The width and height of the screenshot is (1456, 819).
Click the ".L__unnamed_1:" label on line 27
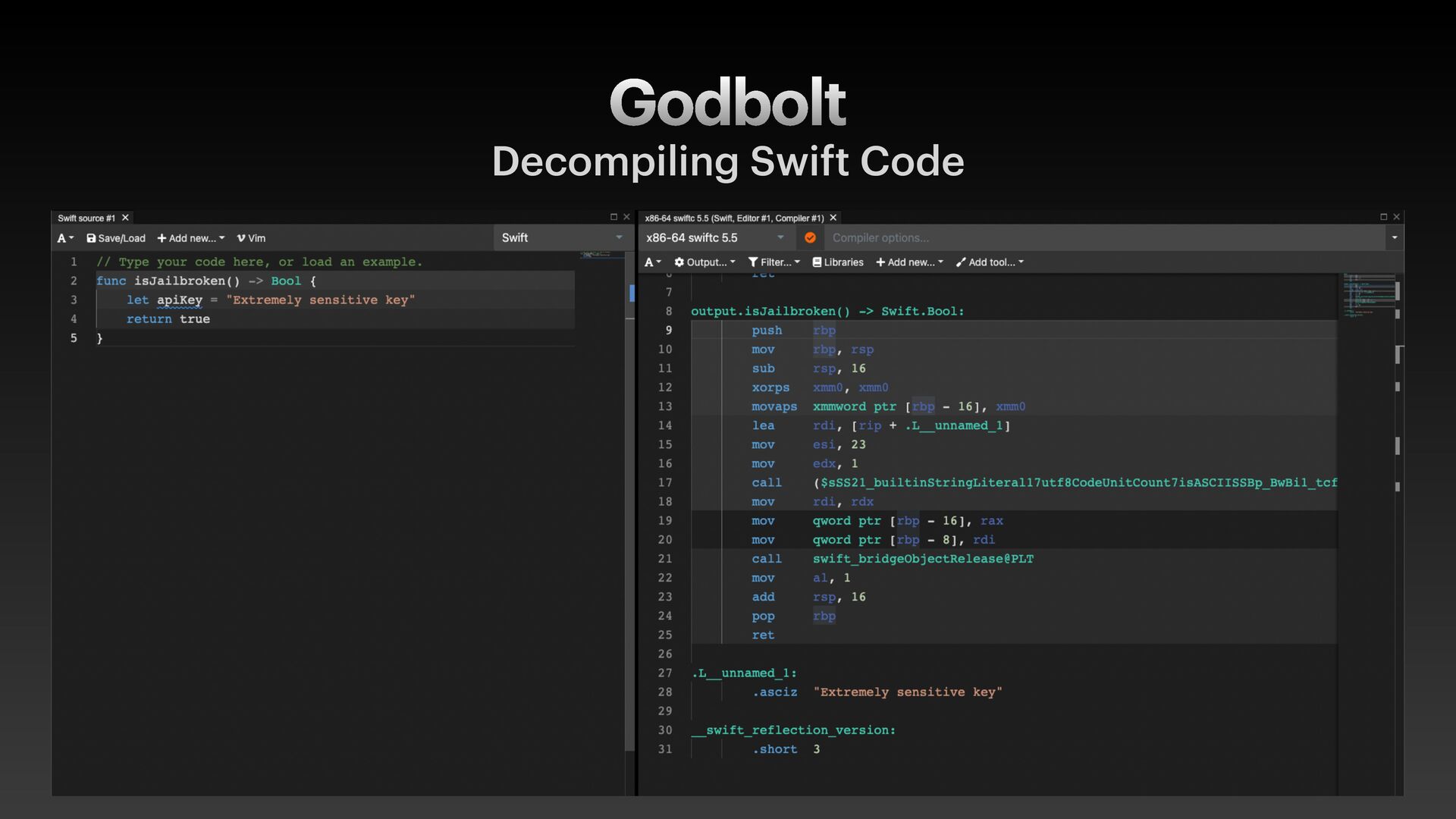[x=744, y=673]
